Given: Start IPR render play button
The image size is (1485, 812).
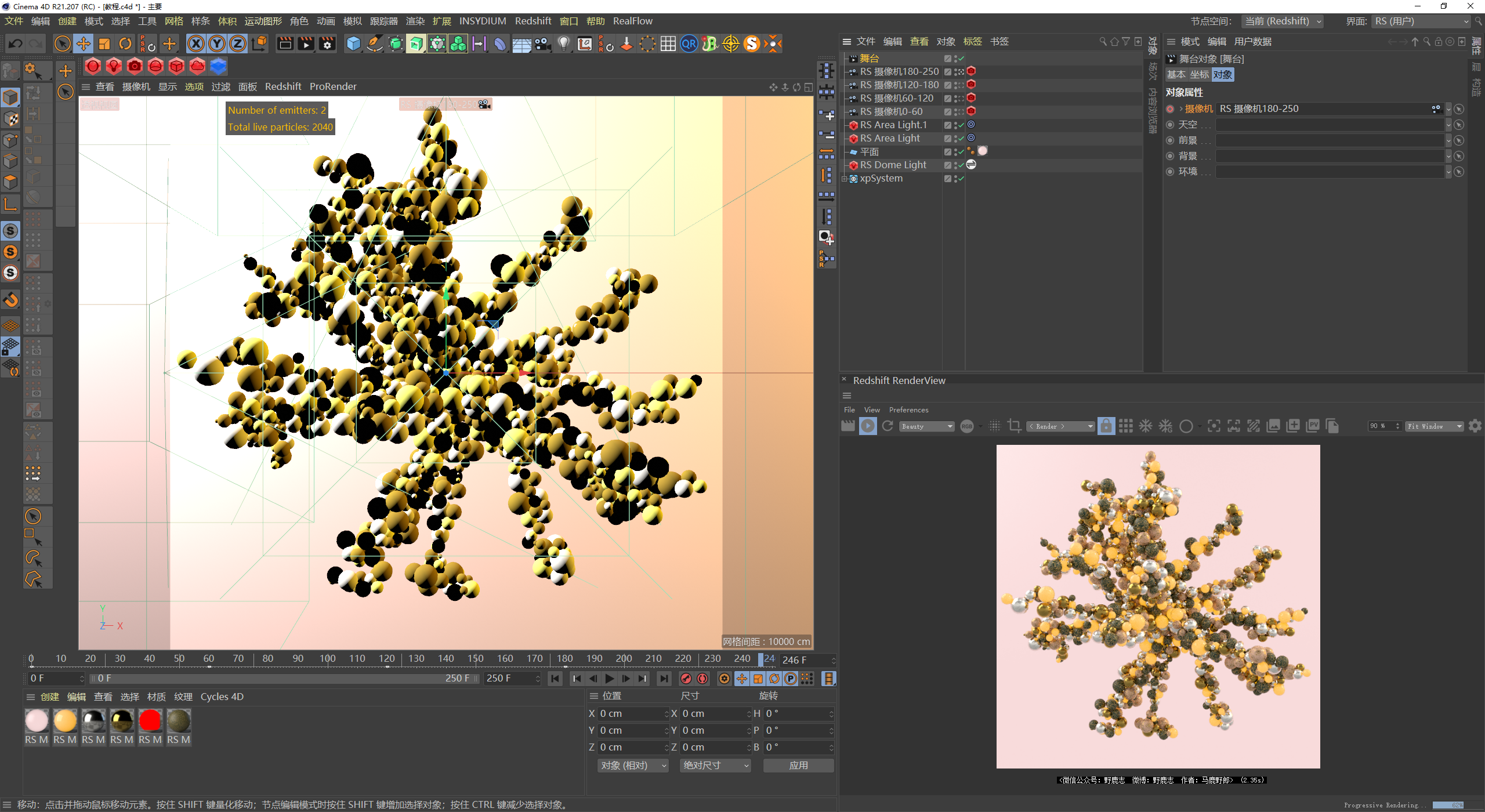Looking at the screenshot, I should [868, 426].
